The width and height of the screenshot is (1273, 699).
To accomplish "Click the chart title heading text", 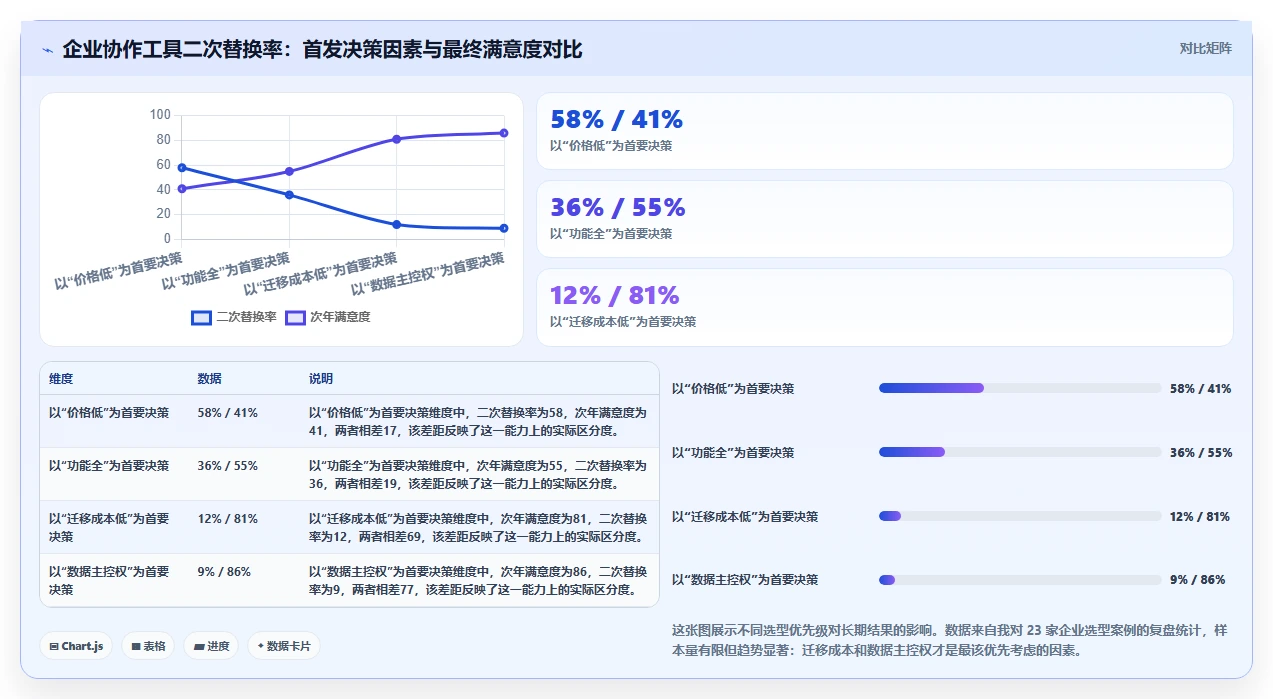I will [x=322, y=49].
